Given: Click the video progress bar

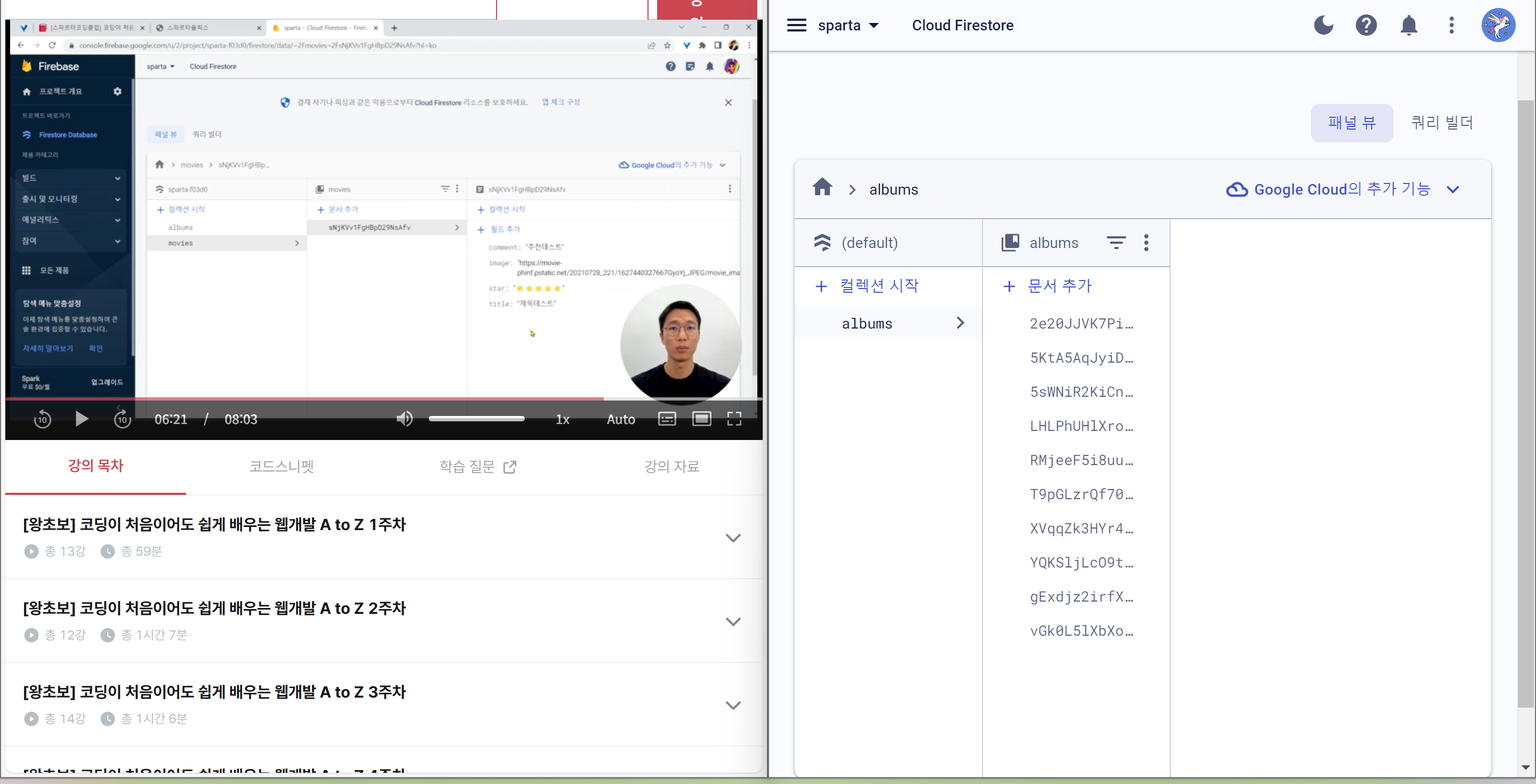Looking at the screenshot, I should click(x=383, y=398).
